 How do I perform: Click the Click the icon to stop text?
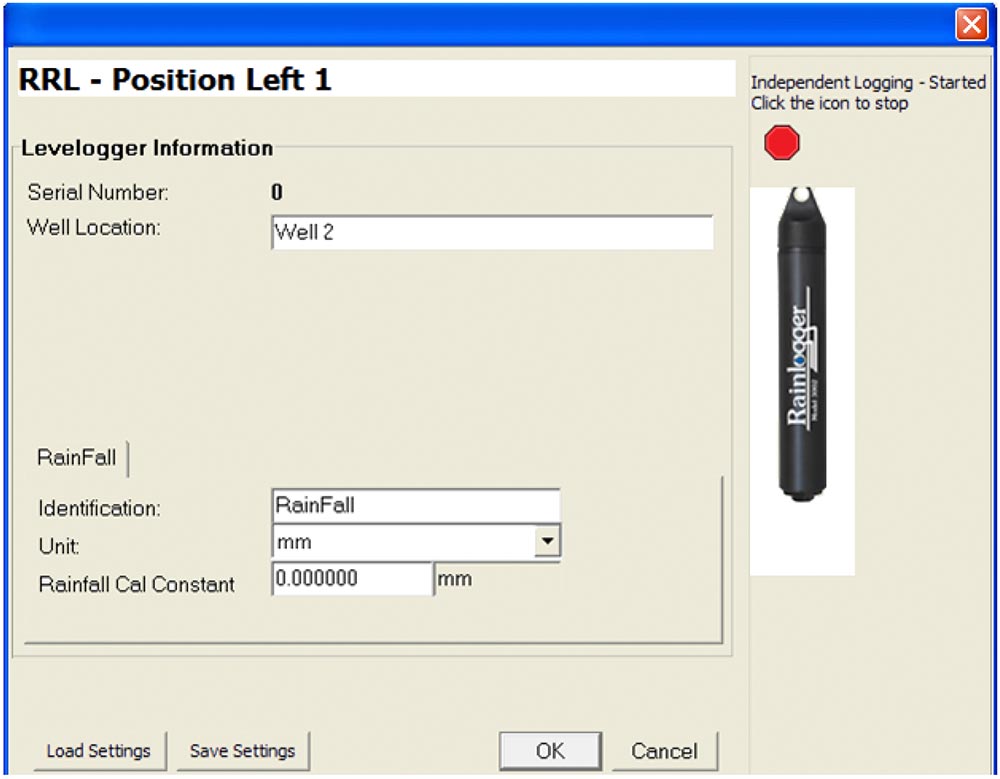829,103
